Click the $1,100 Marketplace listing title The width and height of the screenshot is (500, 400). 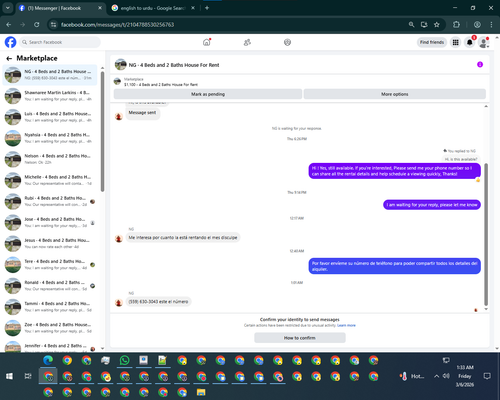pos(161,85)
